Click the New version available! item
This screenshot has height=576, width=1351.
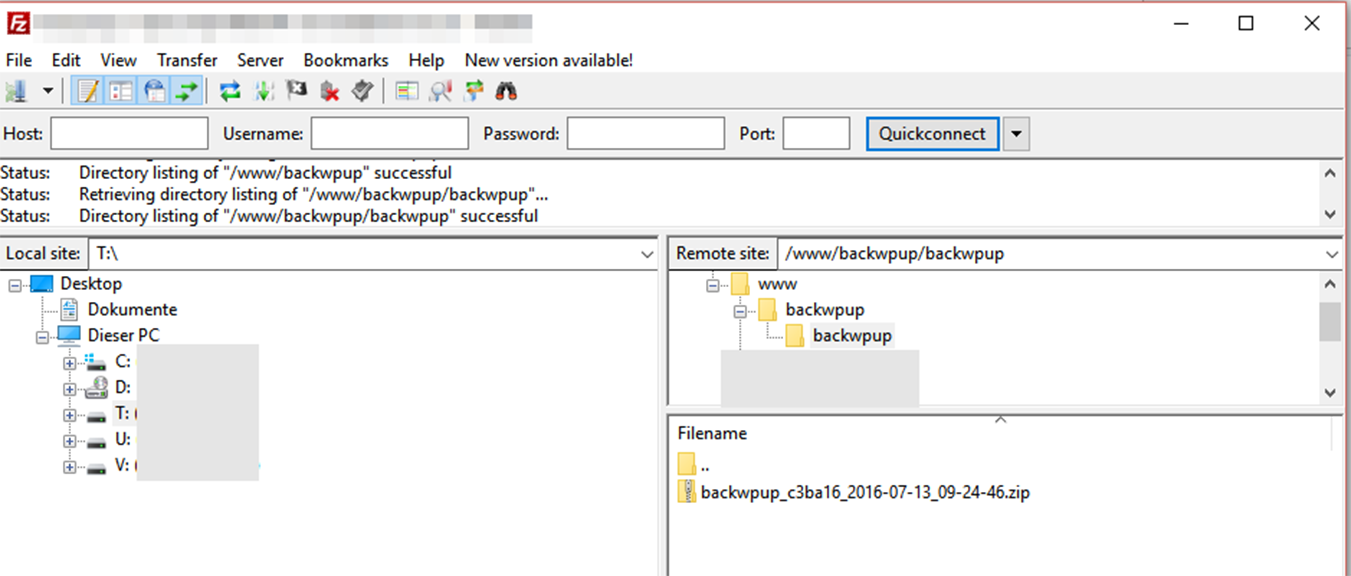click(x=548, y=60)
